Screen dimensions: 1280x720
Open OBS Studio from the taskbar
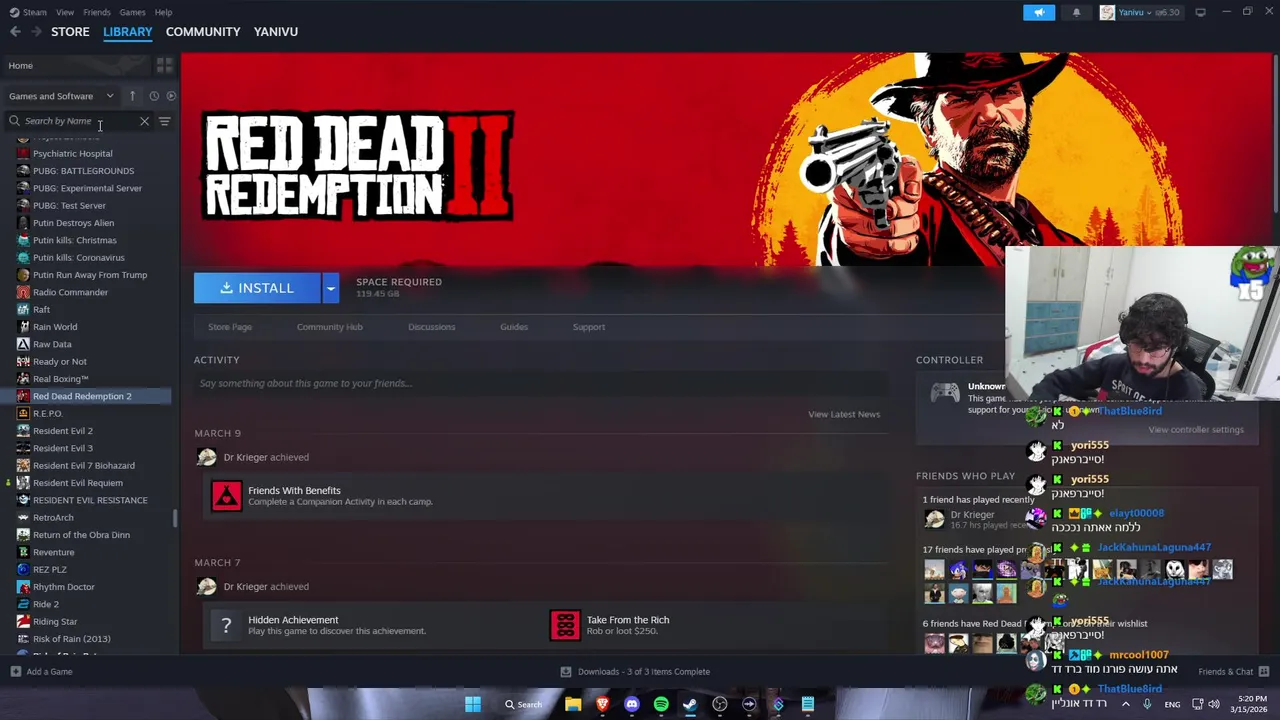point(720,704)
